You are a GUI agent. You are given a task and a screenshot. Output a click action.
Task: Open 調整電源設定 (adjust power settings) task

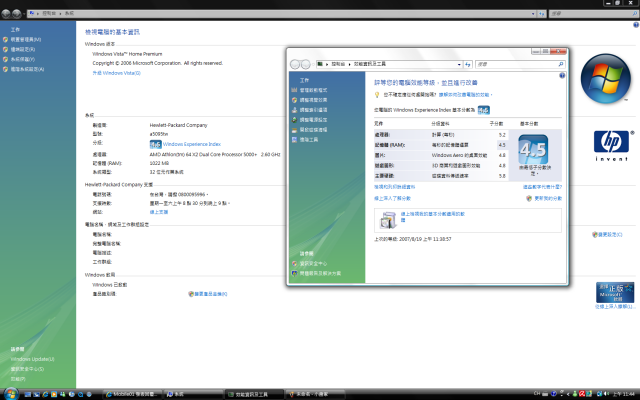click(x=313, y=120)
